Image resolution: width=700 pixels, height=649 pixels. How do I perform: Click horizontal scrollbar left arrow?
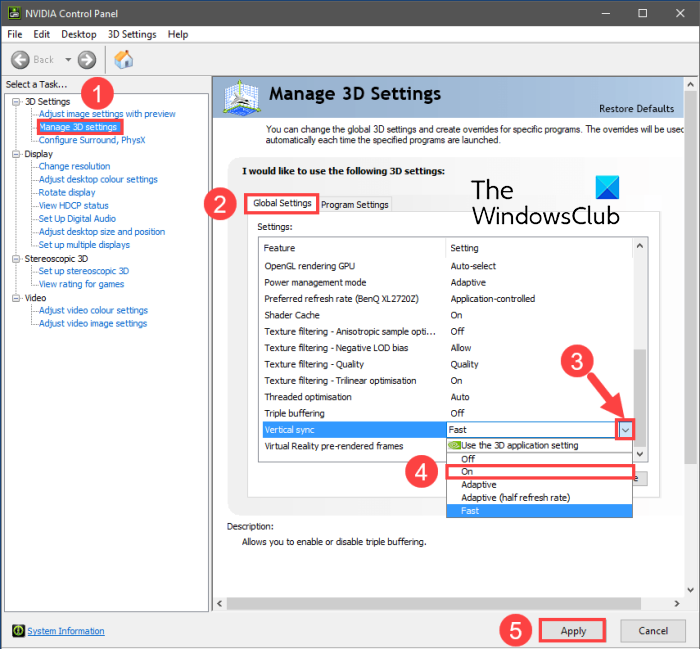[x=220, y=603]
